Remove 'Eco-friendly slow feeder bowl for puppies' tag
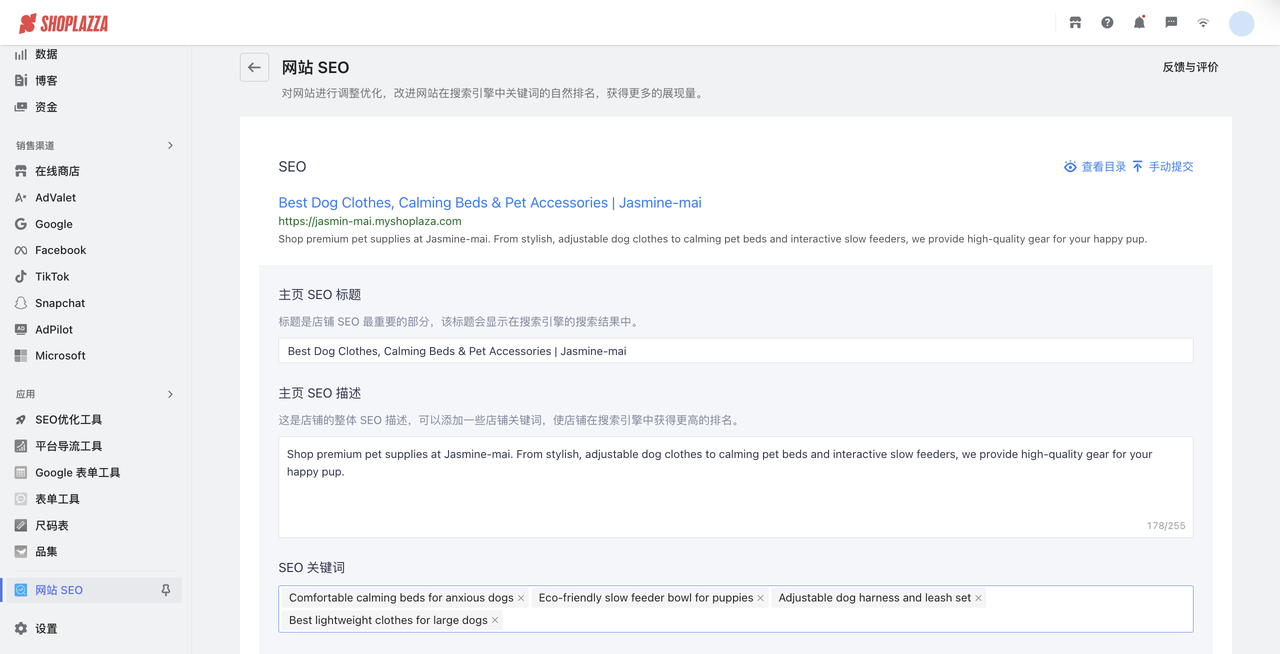 coord(760,598)
